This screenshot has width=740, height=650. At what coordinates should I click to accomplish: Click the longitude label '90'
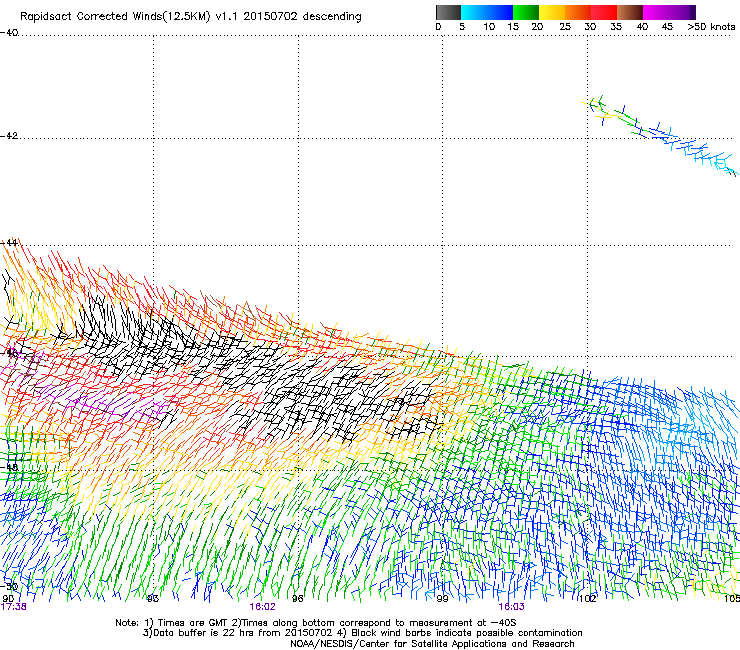tap(8, 599)
